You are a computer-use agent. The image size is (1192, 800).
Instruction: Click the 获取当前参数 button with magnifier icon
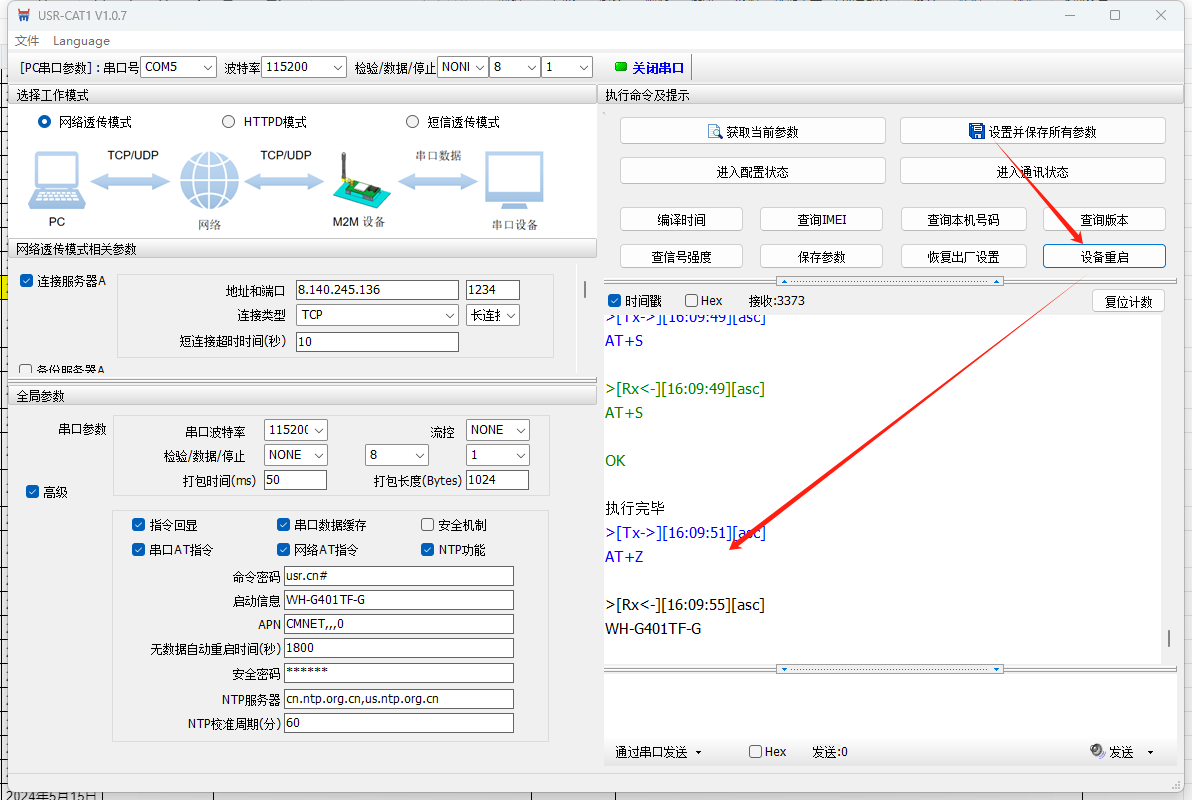click(752, 131)
